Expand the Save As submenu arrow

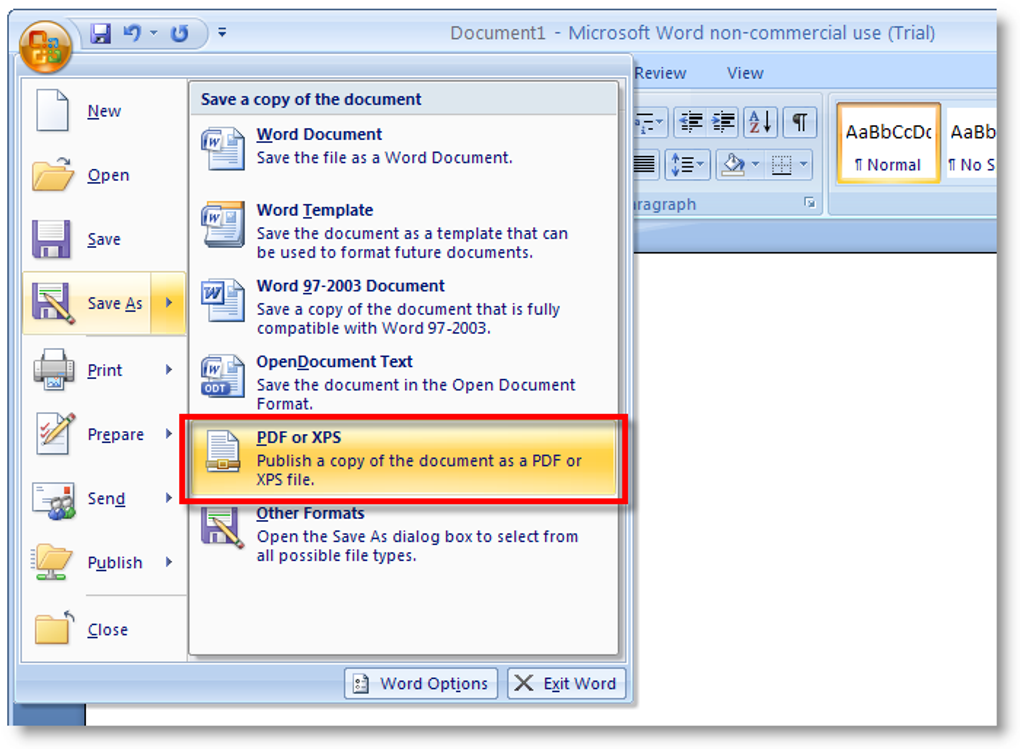click(x=168, y=303)
